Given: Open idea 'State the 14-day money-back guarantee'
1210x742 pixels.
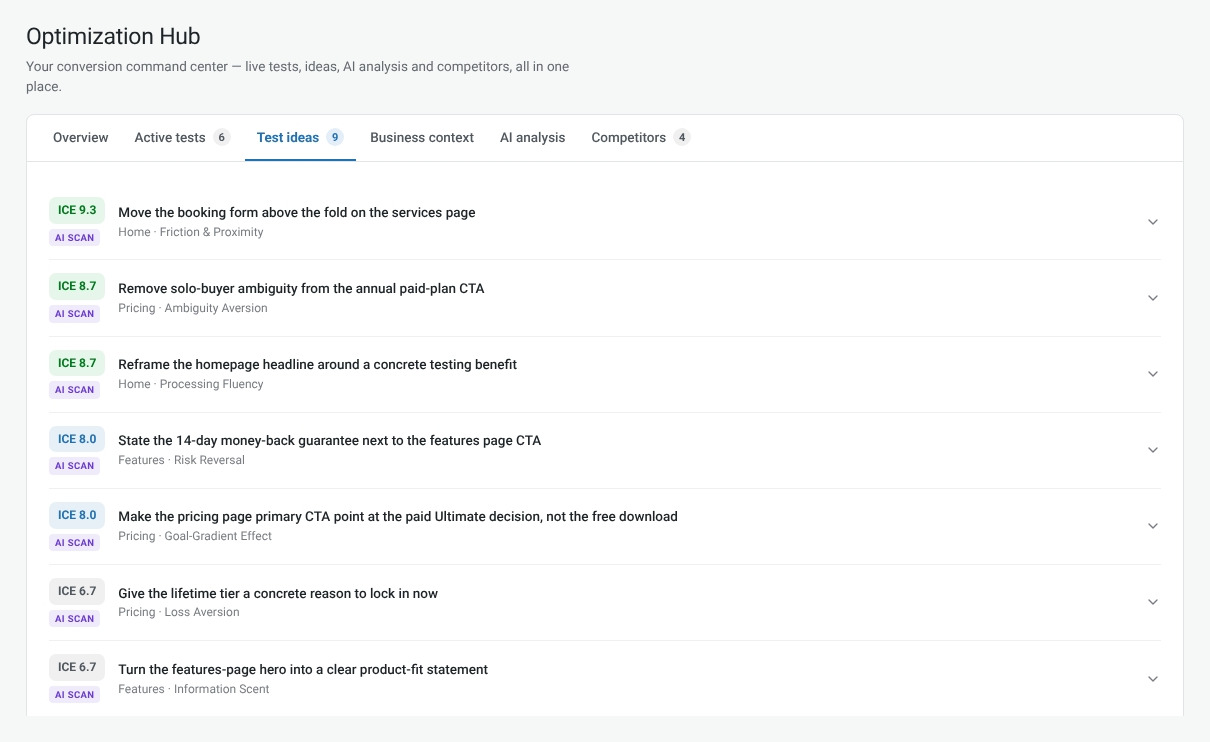Looking at the screenshot, I should tap(329, 441).
